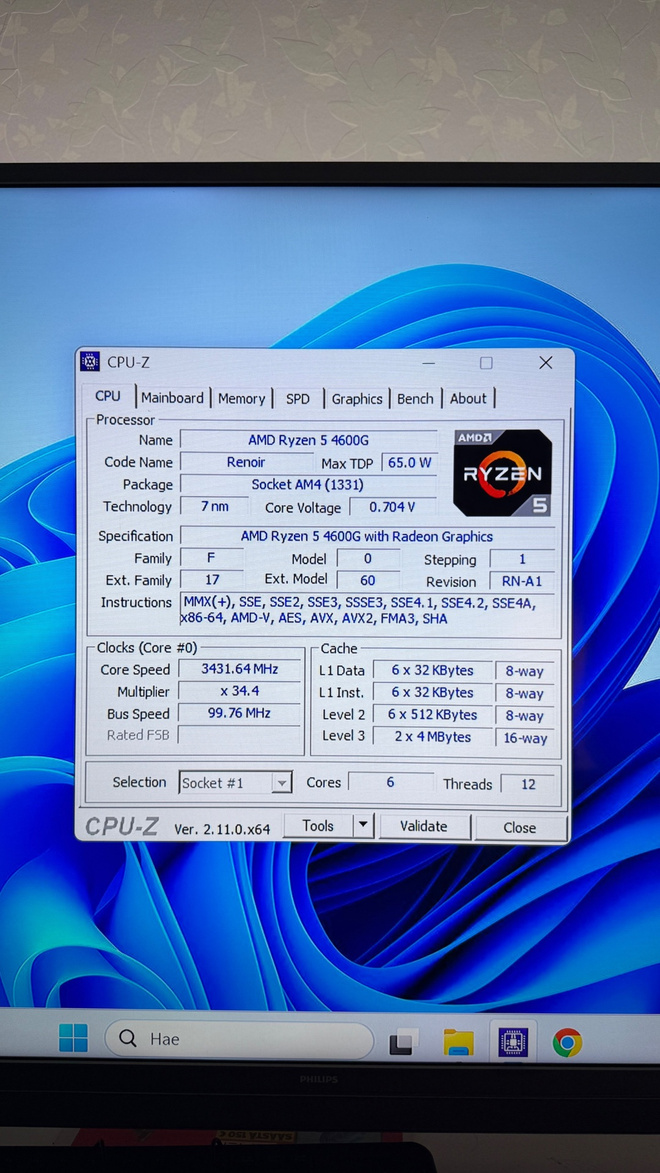The height and width of the screenshot is (1173, 660).
Task: Click the Multiplier value x 34.4
Action: click(239, 691)
